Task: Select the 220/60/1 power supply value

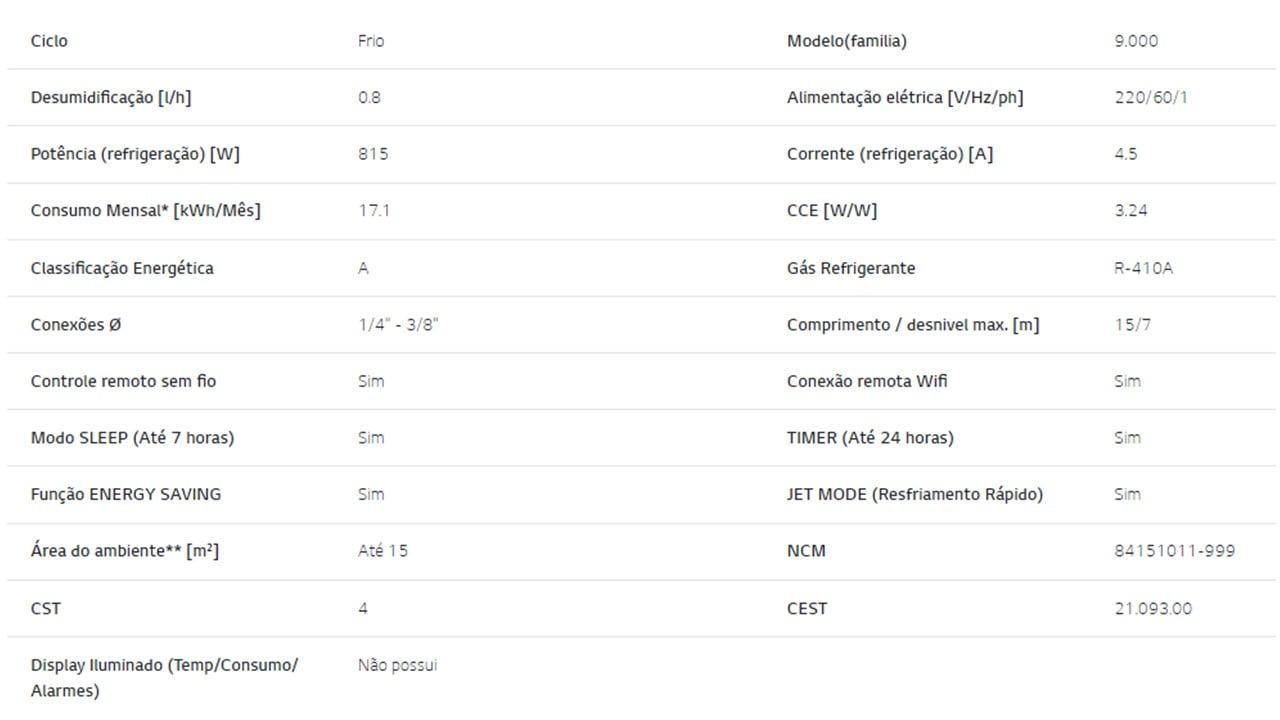Action: [x=1151, y=98]
